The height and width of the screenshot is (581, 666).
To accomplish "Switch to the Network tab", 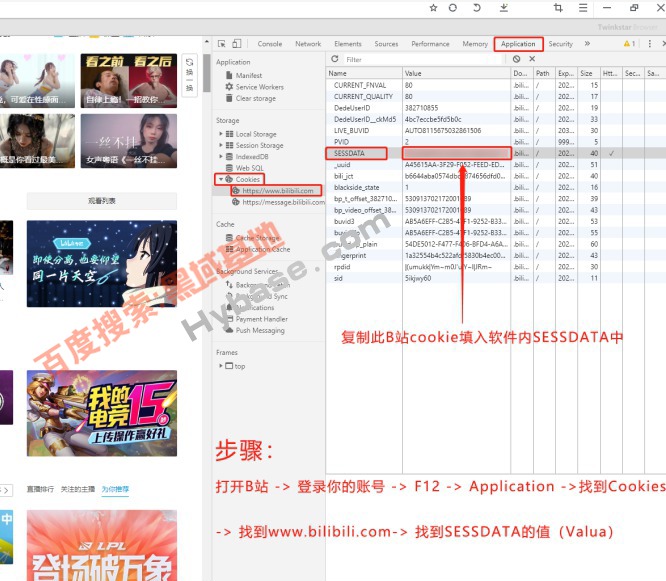I will point(308,44).
